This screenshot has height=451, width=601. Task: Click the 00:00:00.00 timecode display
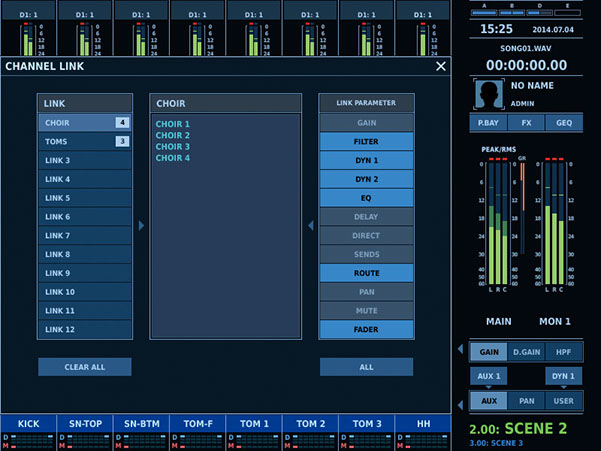point(526,65)
